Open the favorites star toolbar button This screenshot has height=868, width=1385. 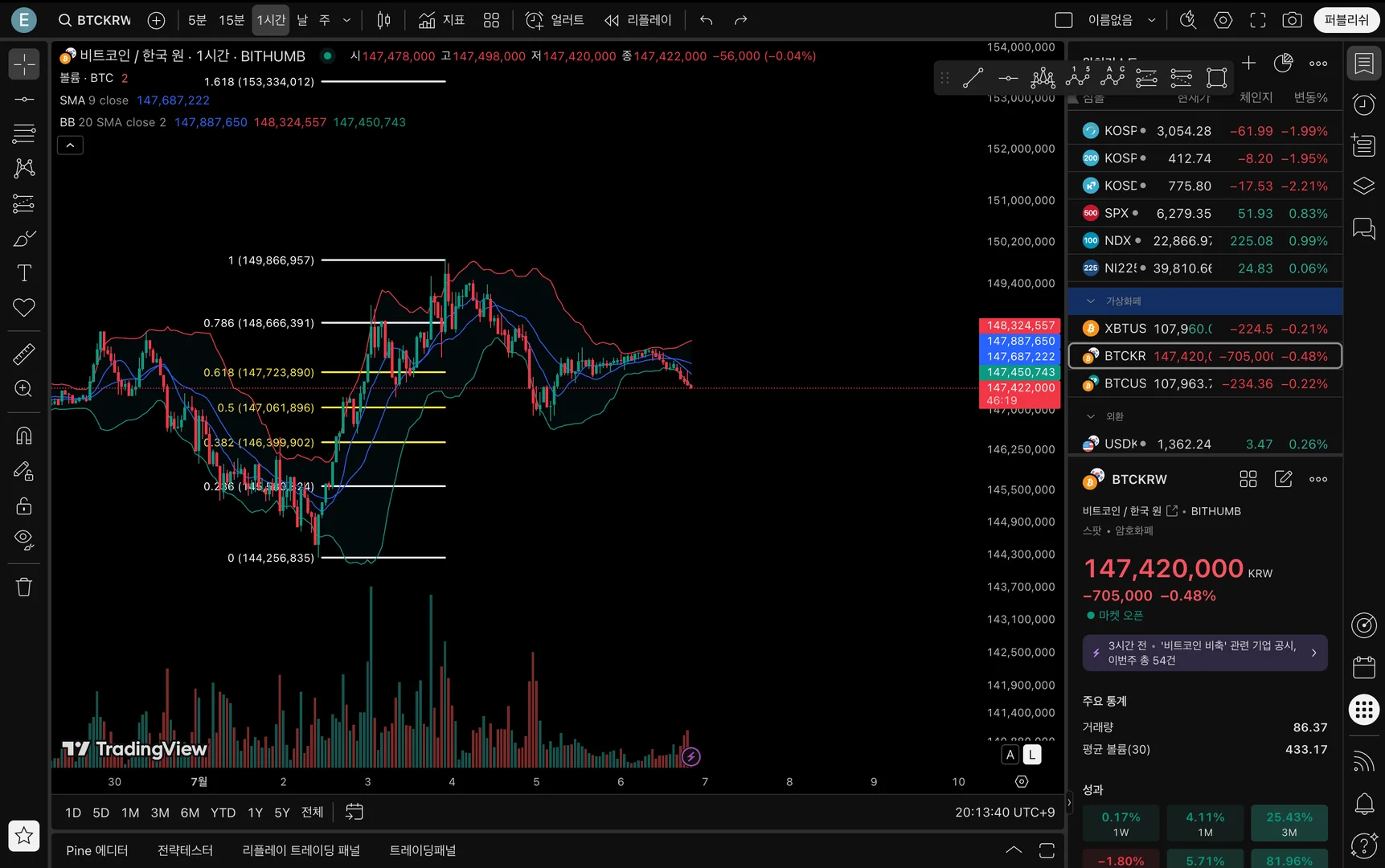click(24, 836)
